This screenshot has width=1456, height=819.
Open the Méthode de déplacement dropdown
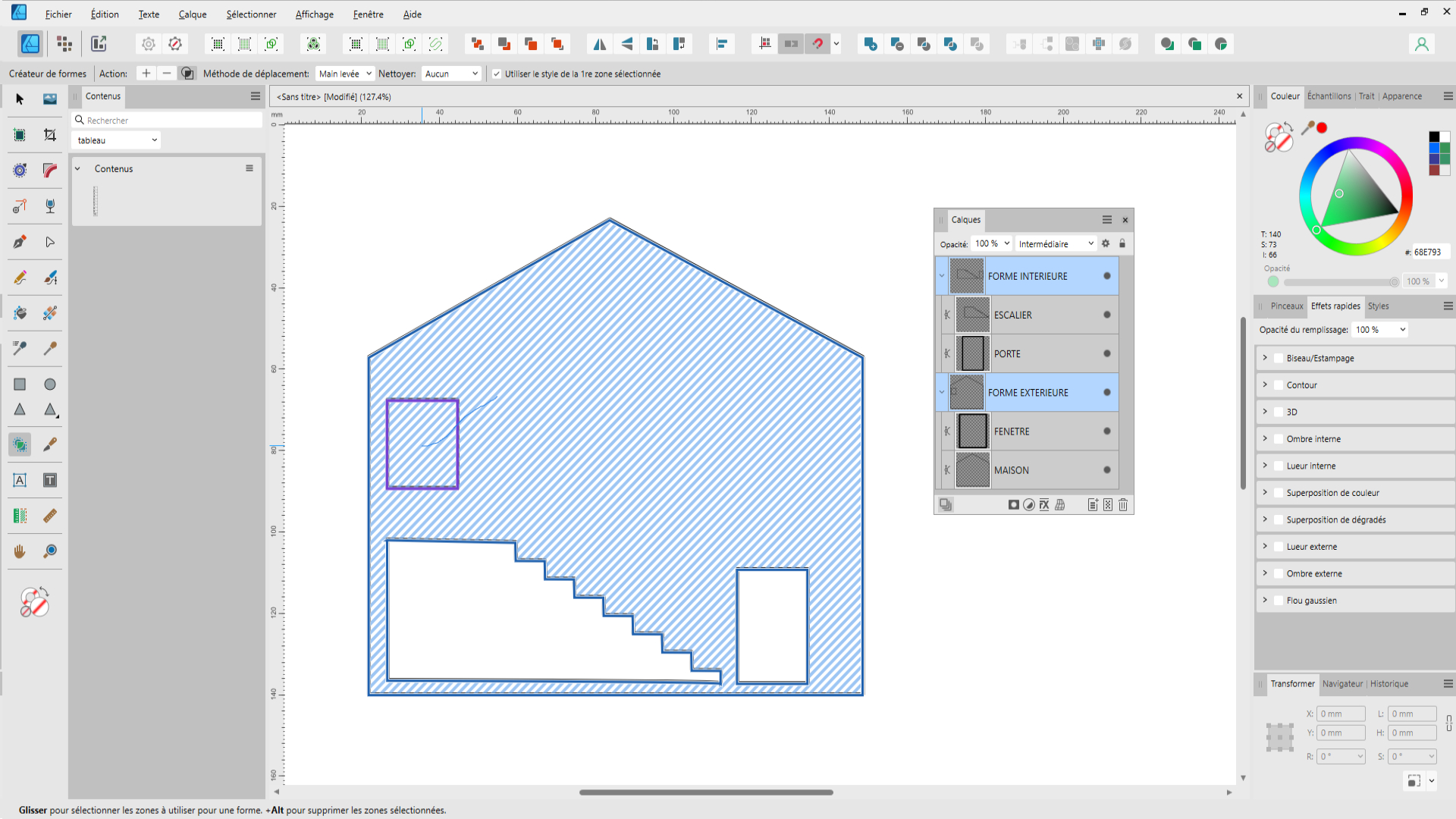[x=345, y=74]
